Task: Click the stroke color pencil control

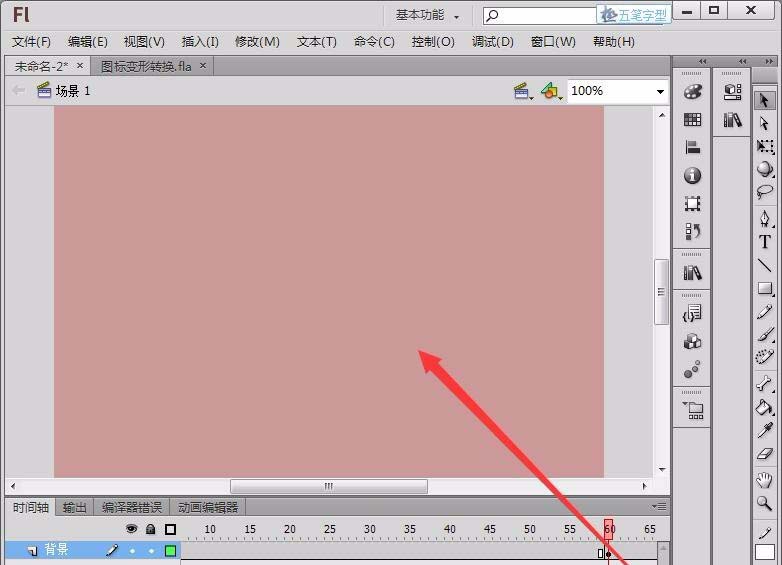Action: coord(765,534)
